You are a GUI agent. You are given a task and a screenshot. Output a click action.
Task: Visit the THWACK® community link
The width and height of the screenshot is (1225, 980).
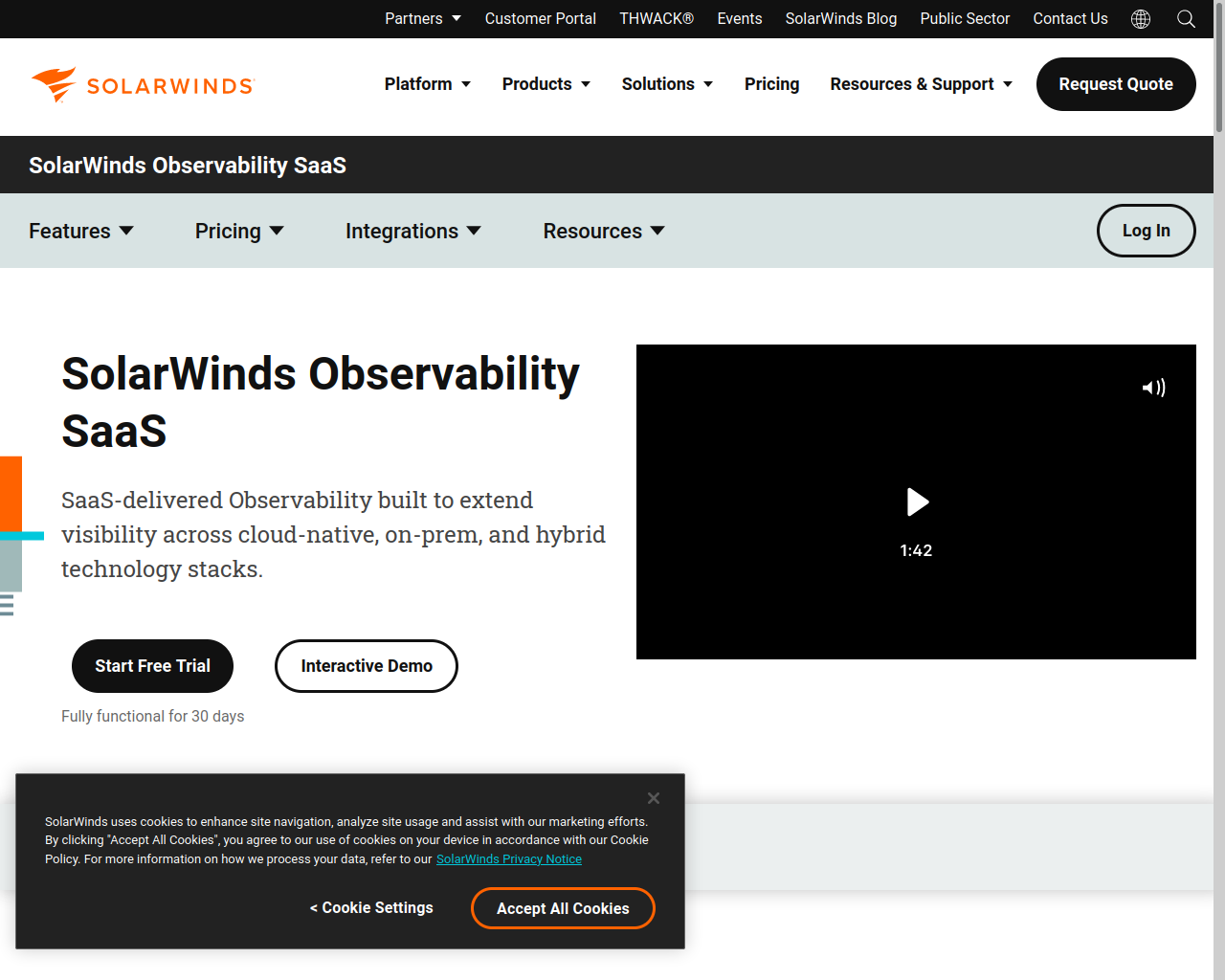(657, 19)
